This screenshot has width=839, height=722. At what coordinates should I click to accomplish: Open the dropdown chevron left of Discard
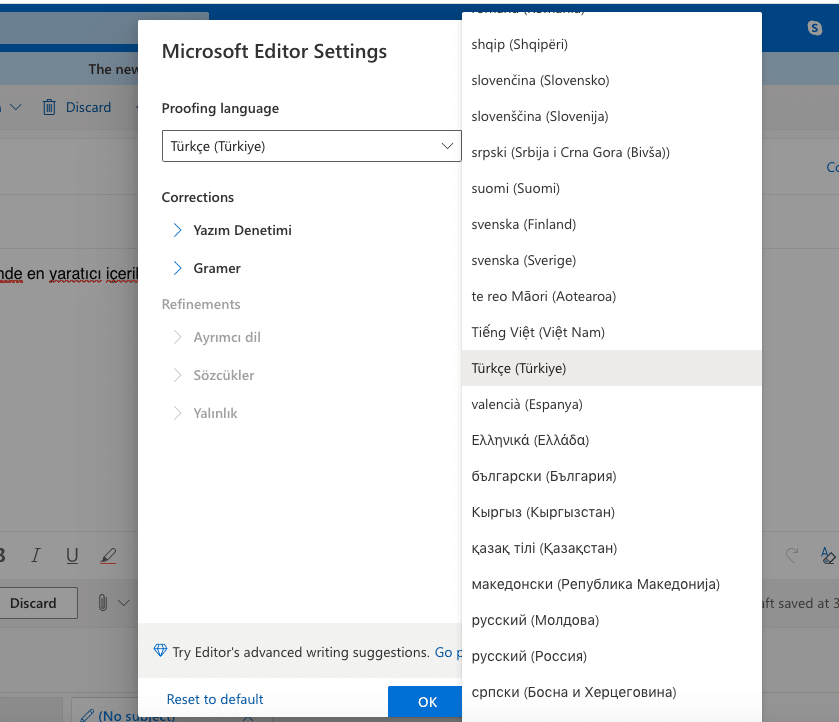tap(16, 107)
